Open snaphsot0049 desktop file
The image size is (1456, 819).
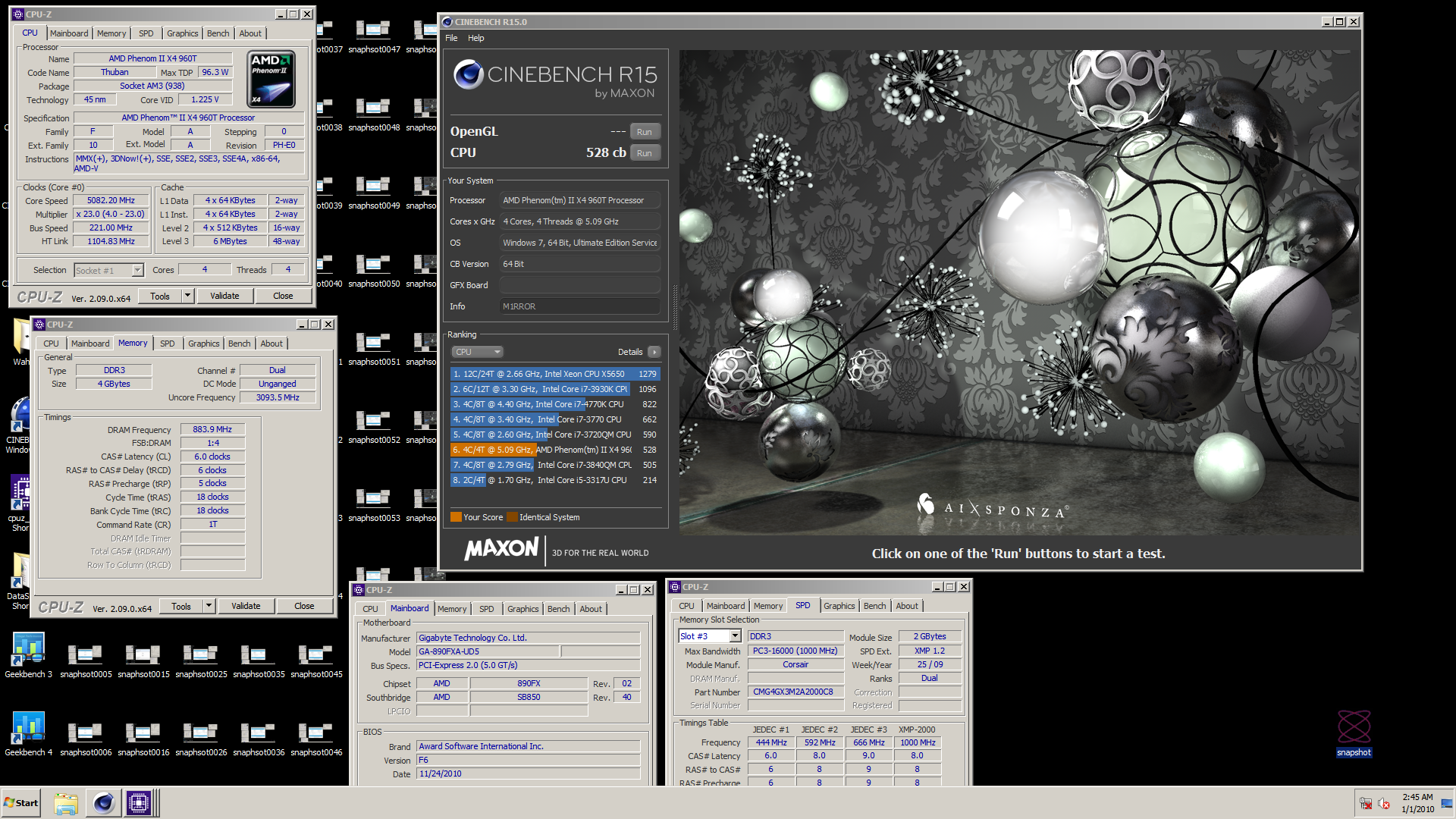coord(374,192)
